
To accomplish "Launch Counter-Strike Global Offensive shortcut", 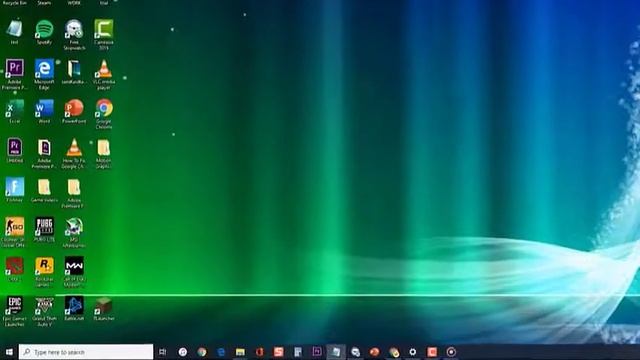I will click(x=14, y=232).
